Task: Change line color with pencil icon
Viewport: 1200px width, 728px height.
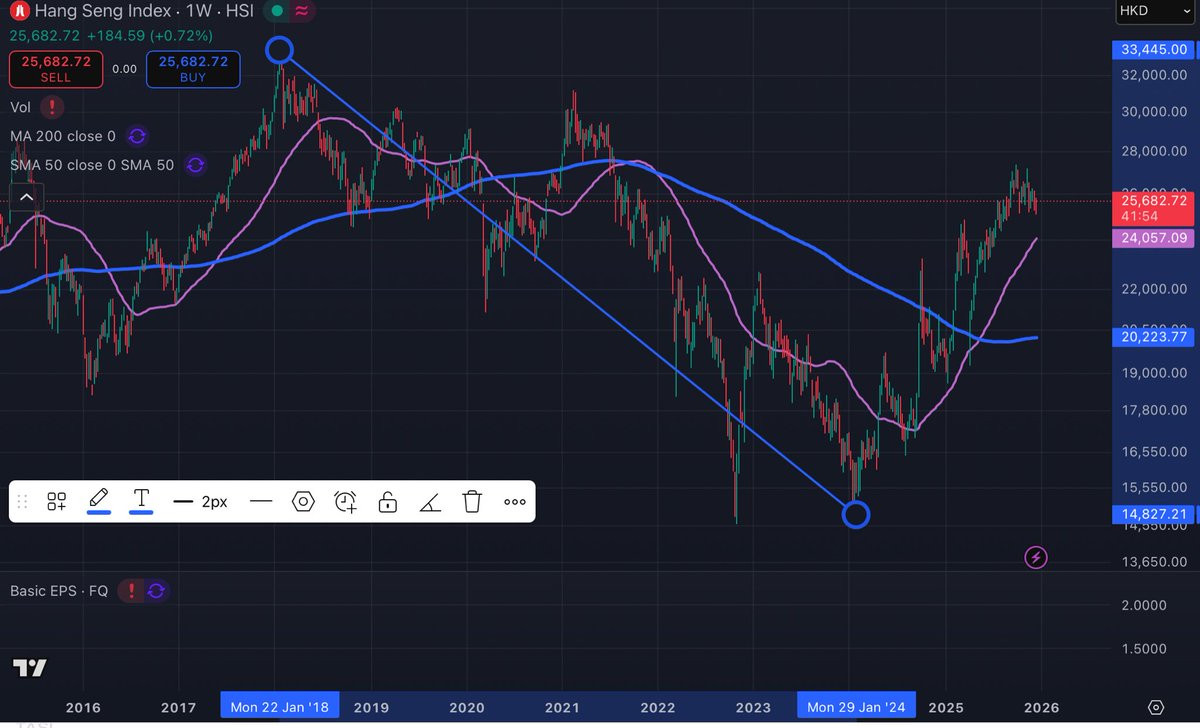Action: (x=98, y=500)
